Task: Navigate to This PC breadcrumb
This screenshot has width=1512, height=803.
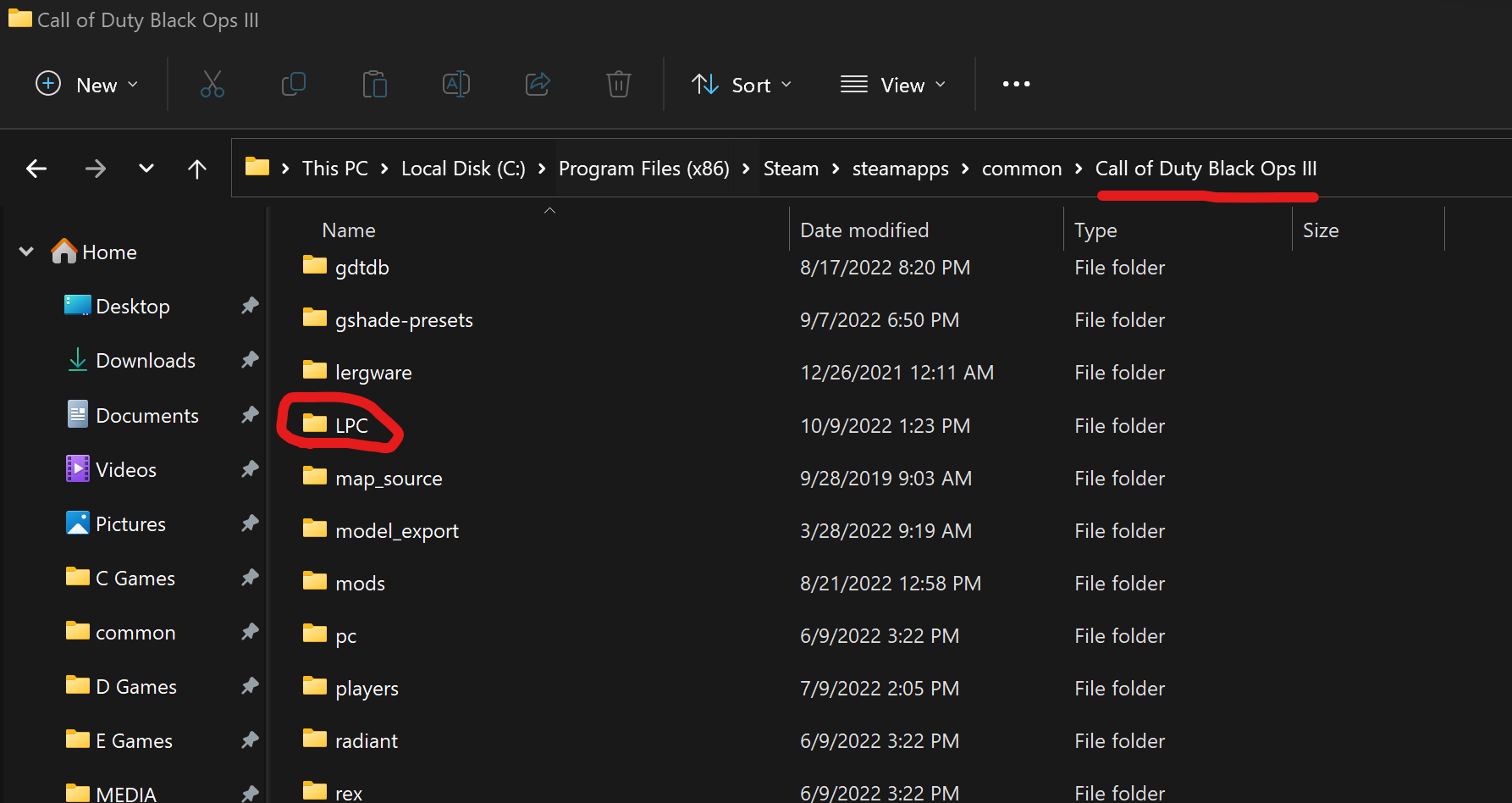Action: point(335,169)
